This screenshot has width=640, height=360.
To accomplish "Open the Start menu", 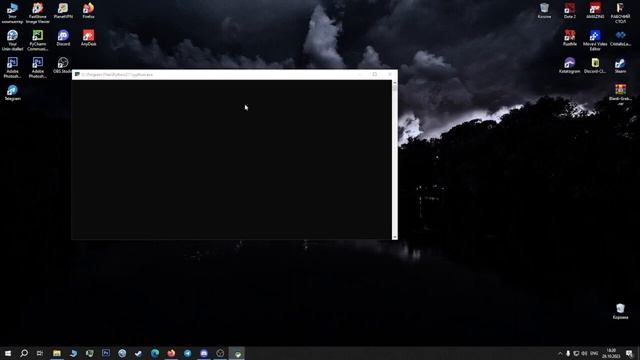I will [8, 353].
